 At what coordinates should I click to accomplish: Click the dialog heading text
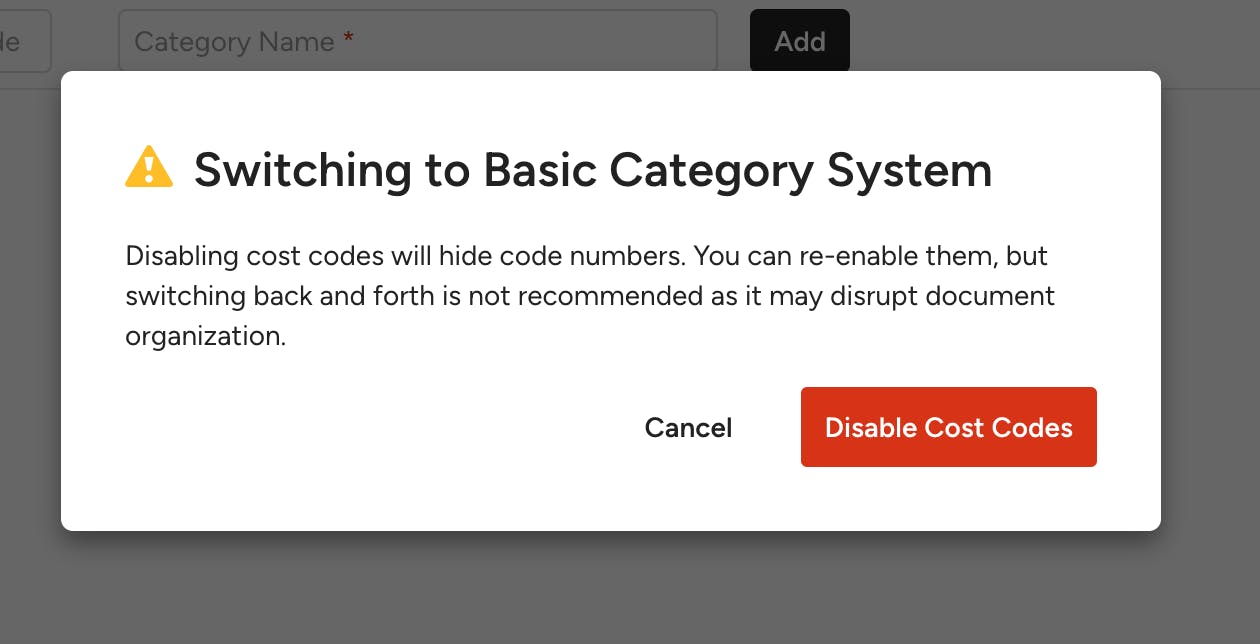coord(592,170)
